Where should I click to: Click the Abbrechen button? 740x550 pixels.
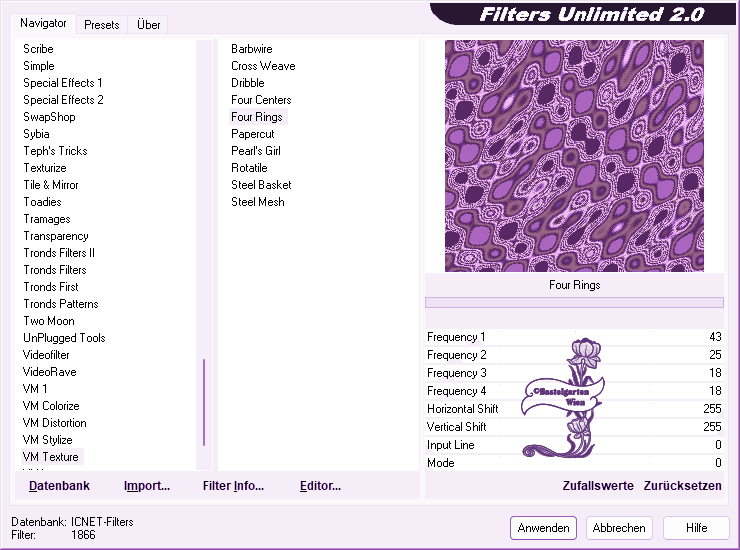pos(619,527)
